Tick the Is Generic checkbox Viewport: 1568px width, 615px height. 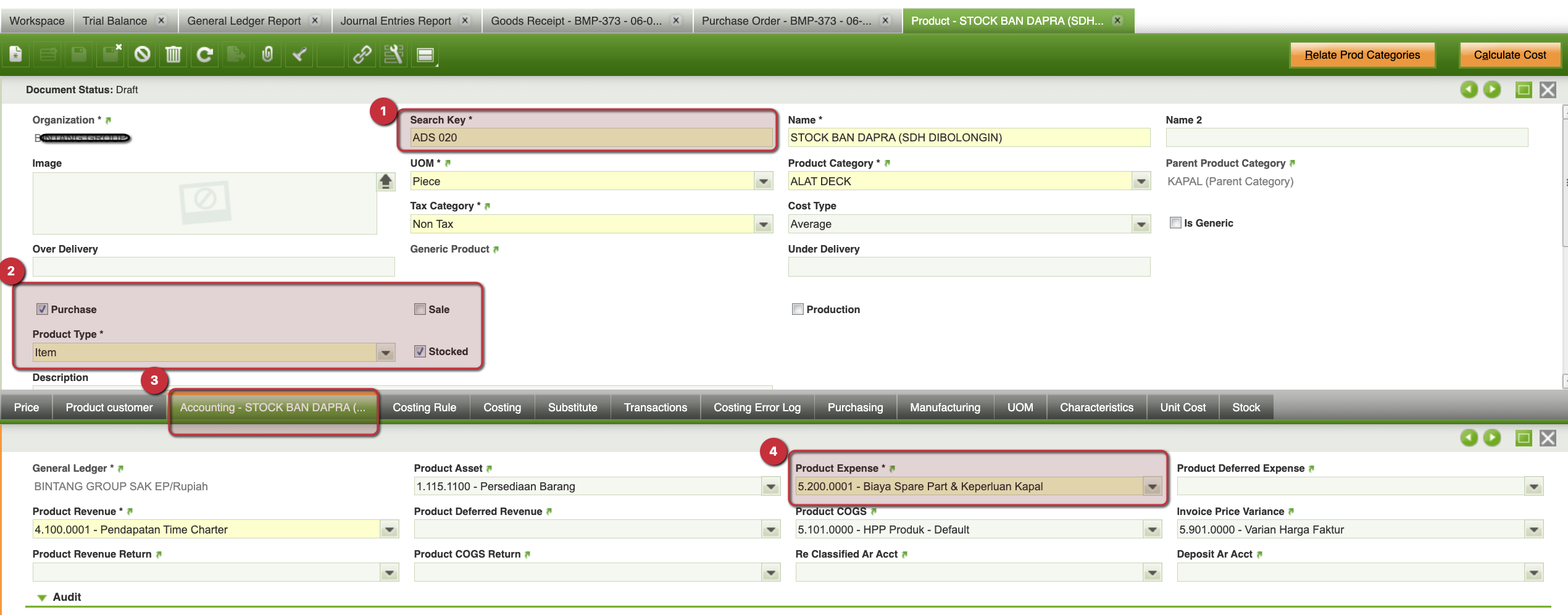pos(1175,223)
